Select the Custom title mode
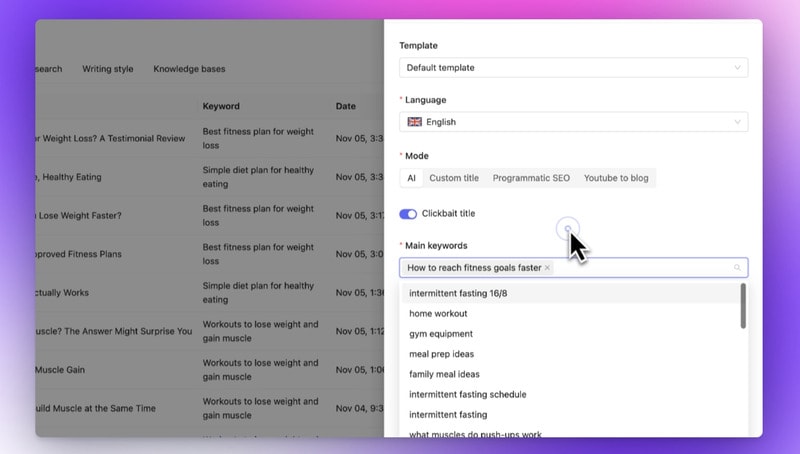The height and width of the screenshot is (454, 800). 453,178
